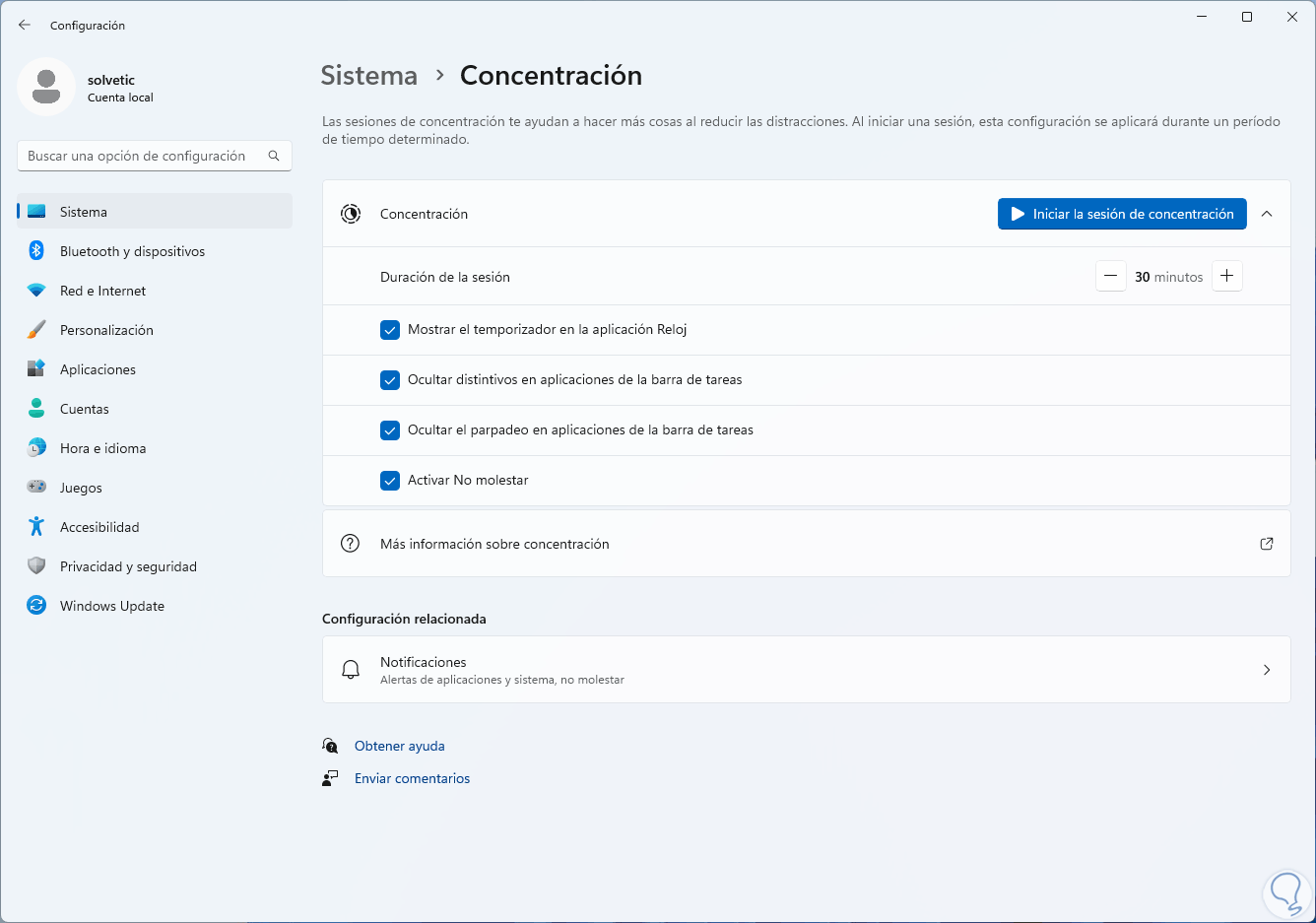Increase session duration with plus button

click(1226, 277)
